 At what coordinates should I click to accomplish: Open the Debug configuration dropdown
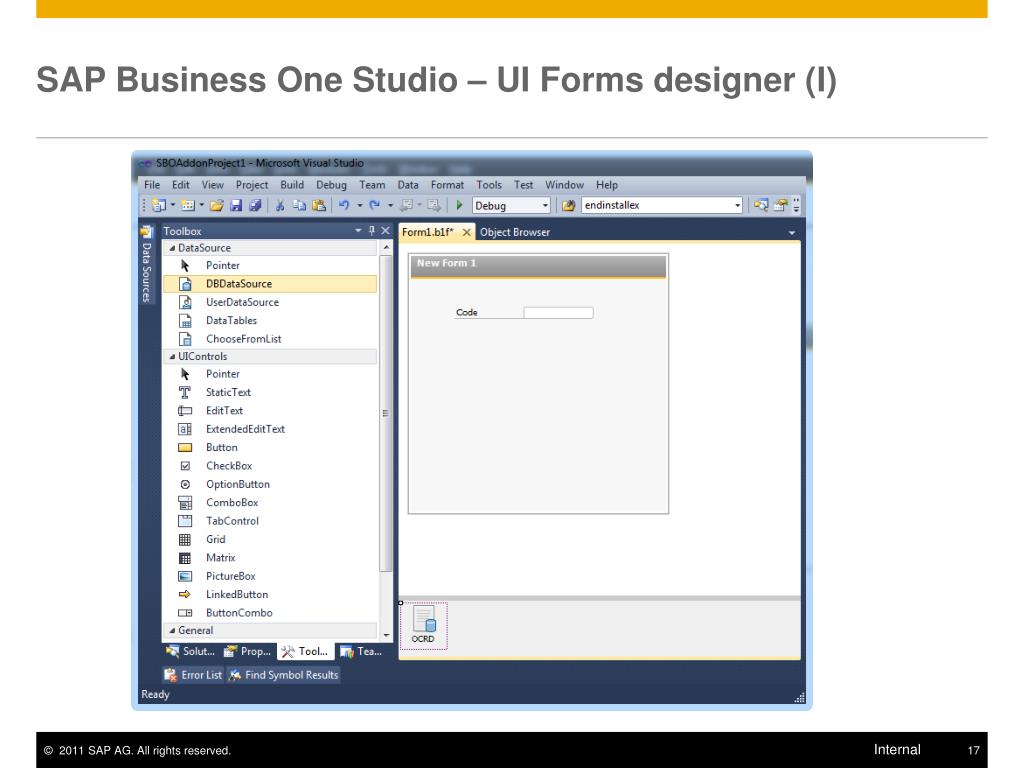tap(545, 206)
